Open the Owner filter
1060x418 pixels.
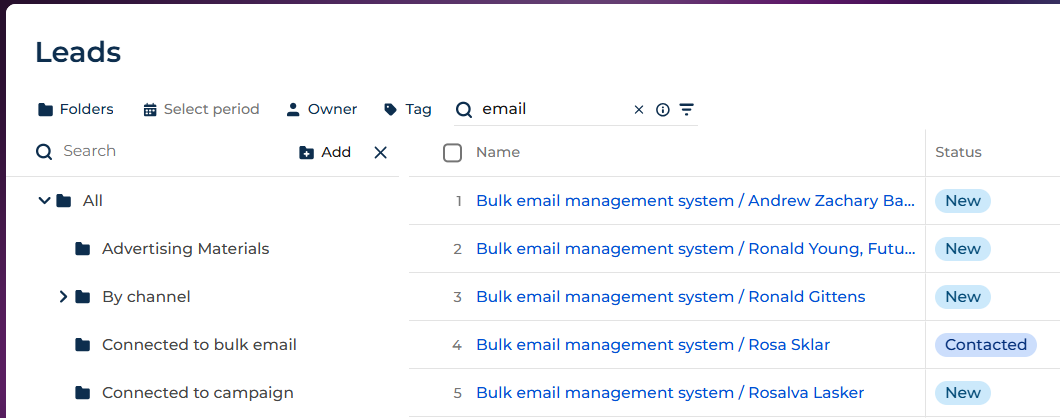tap(321, 109)
